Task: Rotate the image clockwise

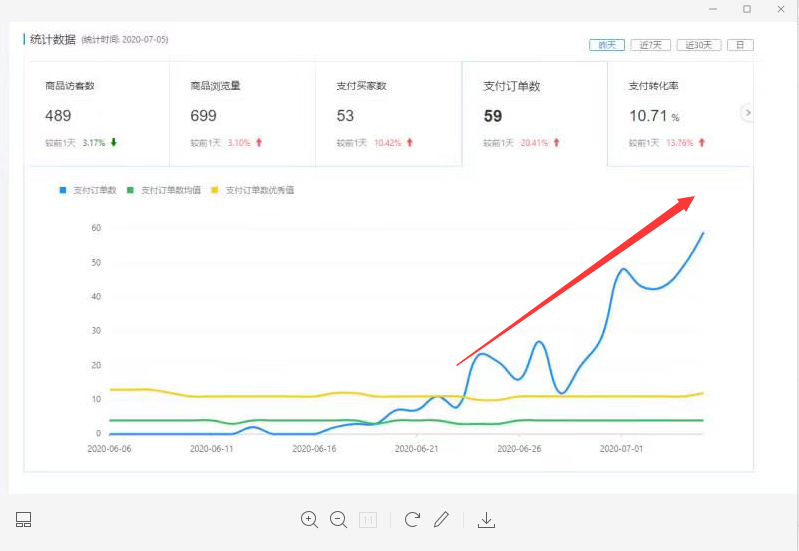Action: pos(412,519)
